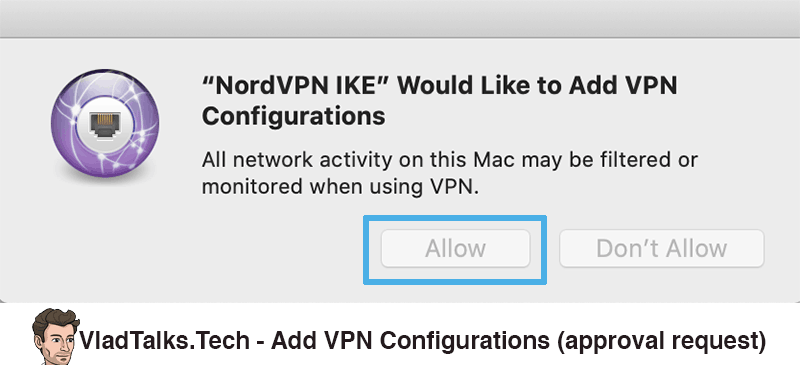Click the "monitored when using VPN." text line
800x365 pixels.
click(341, 187)
